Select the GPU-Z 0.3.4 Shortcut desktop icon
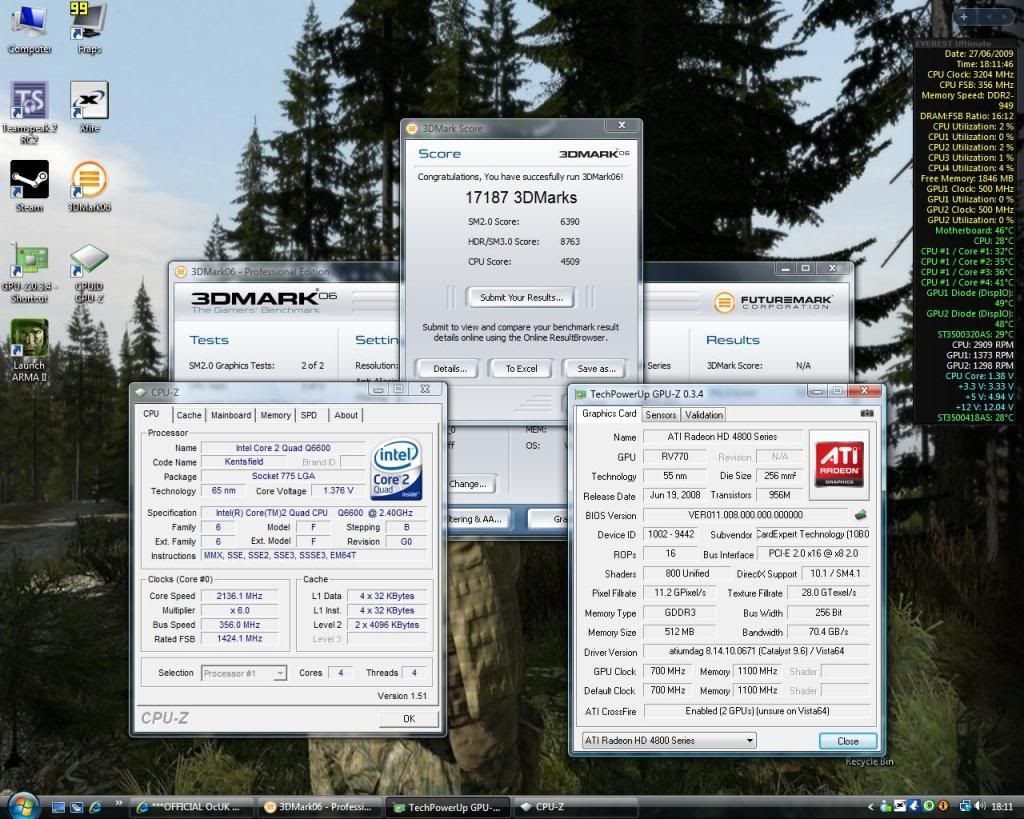 (29, 274)
